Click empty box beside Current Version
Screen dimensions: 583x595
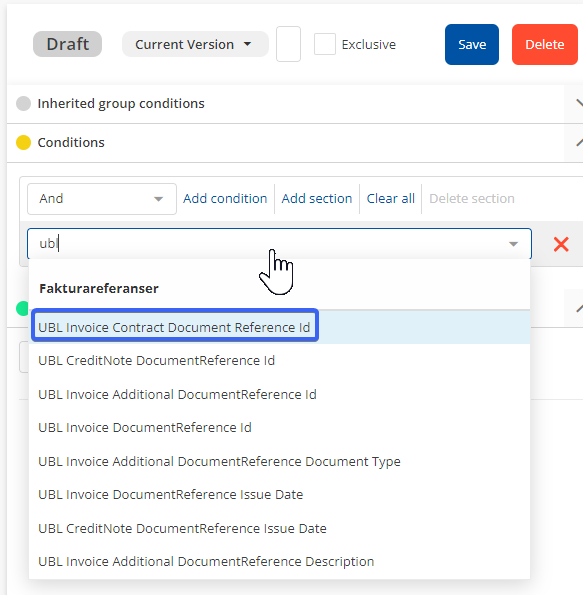pyautogui.click(x=288, y=44)
